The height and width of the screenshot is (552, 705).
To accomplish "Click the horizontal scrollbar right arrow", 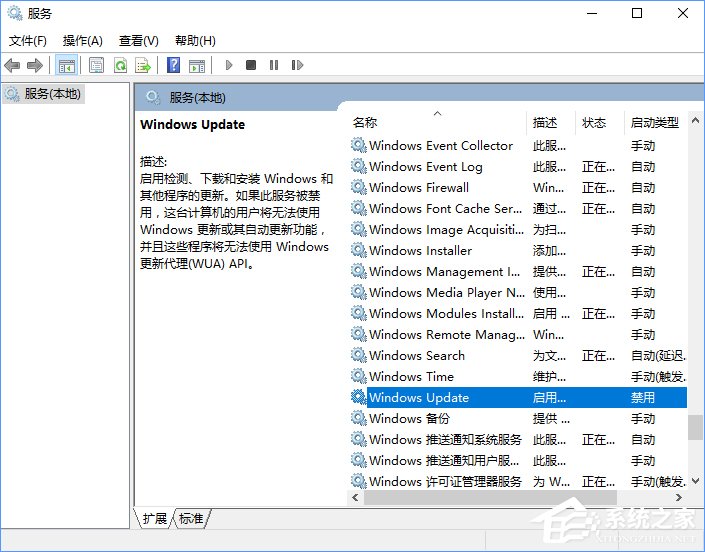I will 679,497.
